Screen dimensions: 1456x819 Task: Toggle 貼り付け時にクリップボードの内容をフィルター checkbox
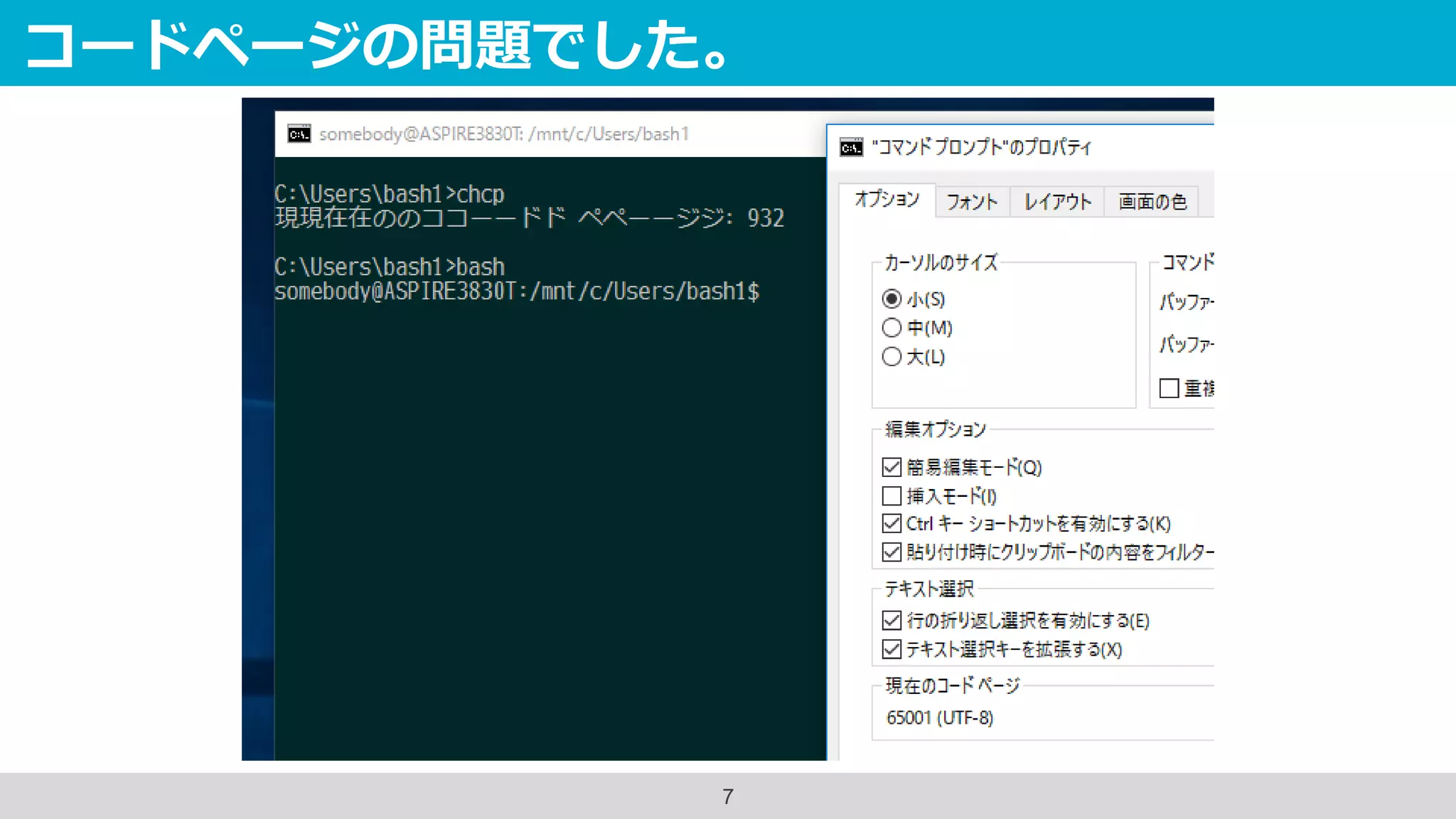(x=892, y=552)
